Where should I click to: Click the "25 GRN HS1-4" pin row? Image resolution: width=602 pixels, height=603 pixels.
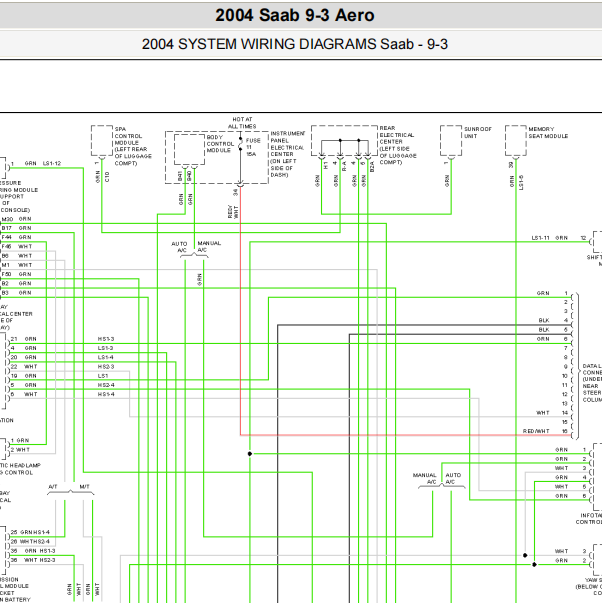(x=30, y=532)
